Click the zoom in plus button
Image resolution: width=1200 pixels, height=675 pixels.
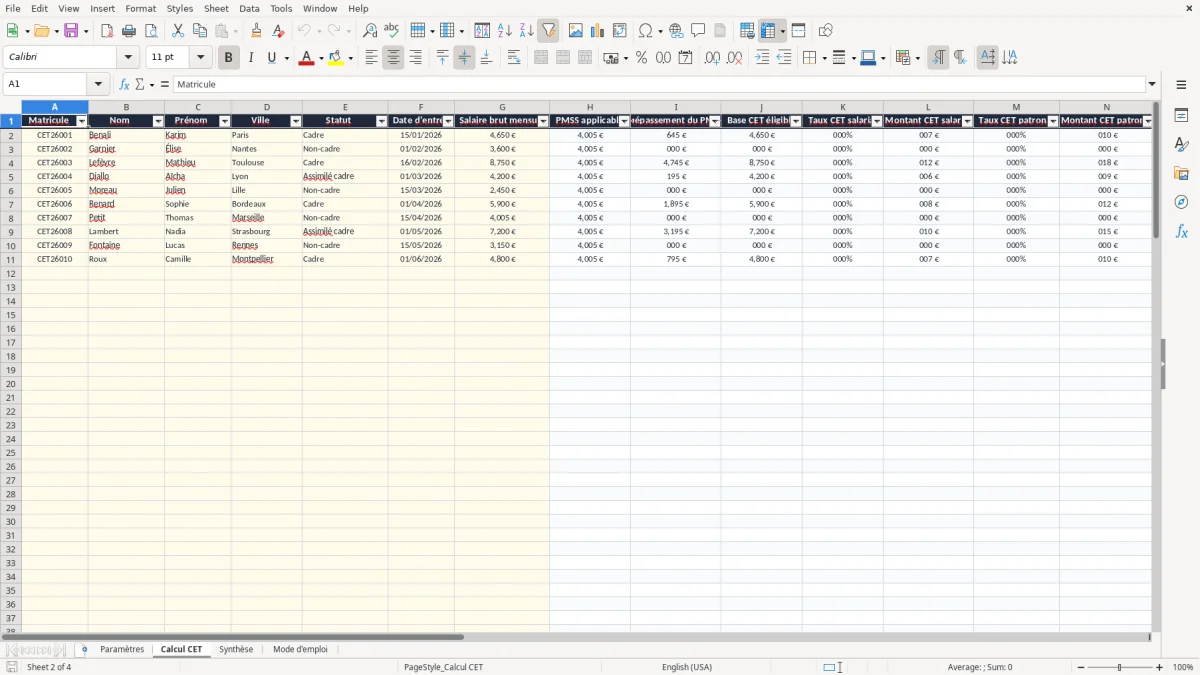(x=1159, y=667)
